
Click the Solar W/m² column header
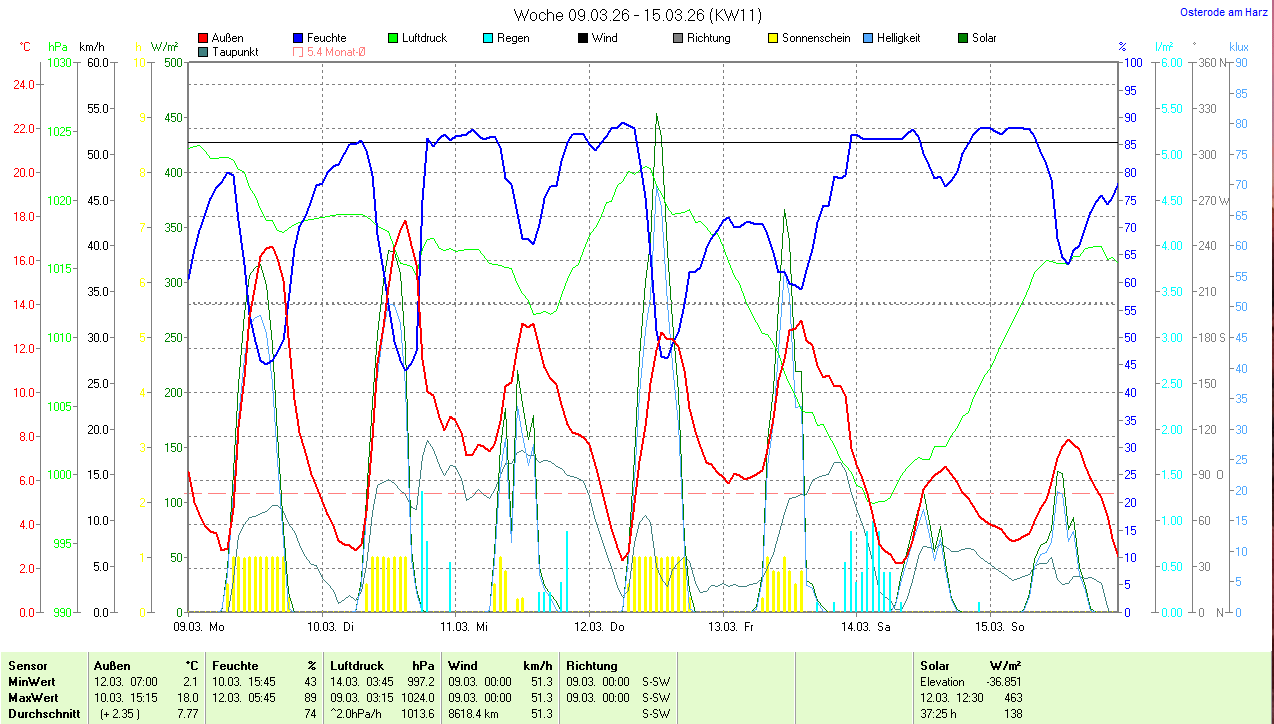point(970,666)
